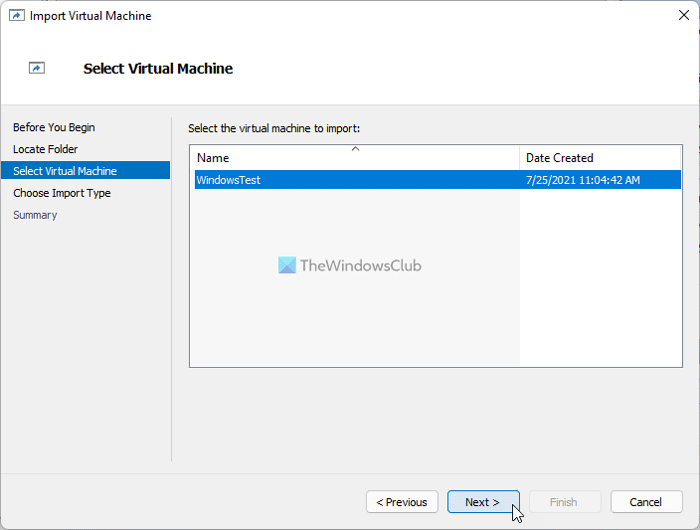Select the Select Virtual Machine step
The image size is (700, 530).
(x=65, y=171)
